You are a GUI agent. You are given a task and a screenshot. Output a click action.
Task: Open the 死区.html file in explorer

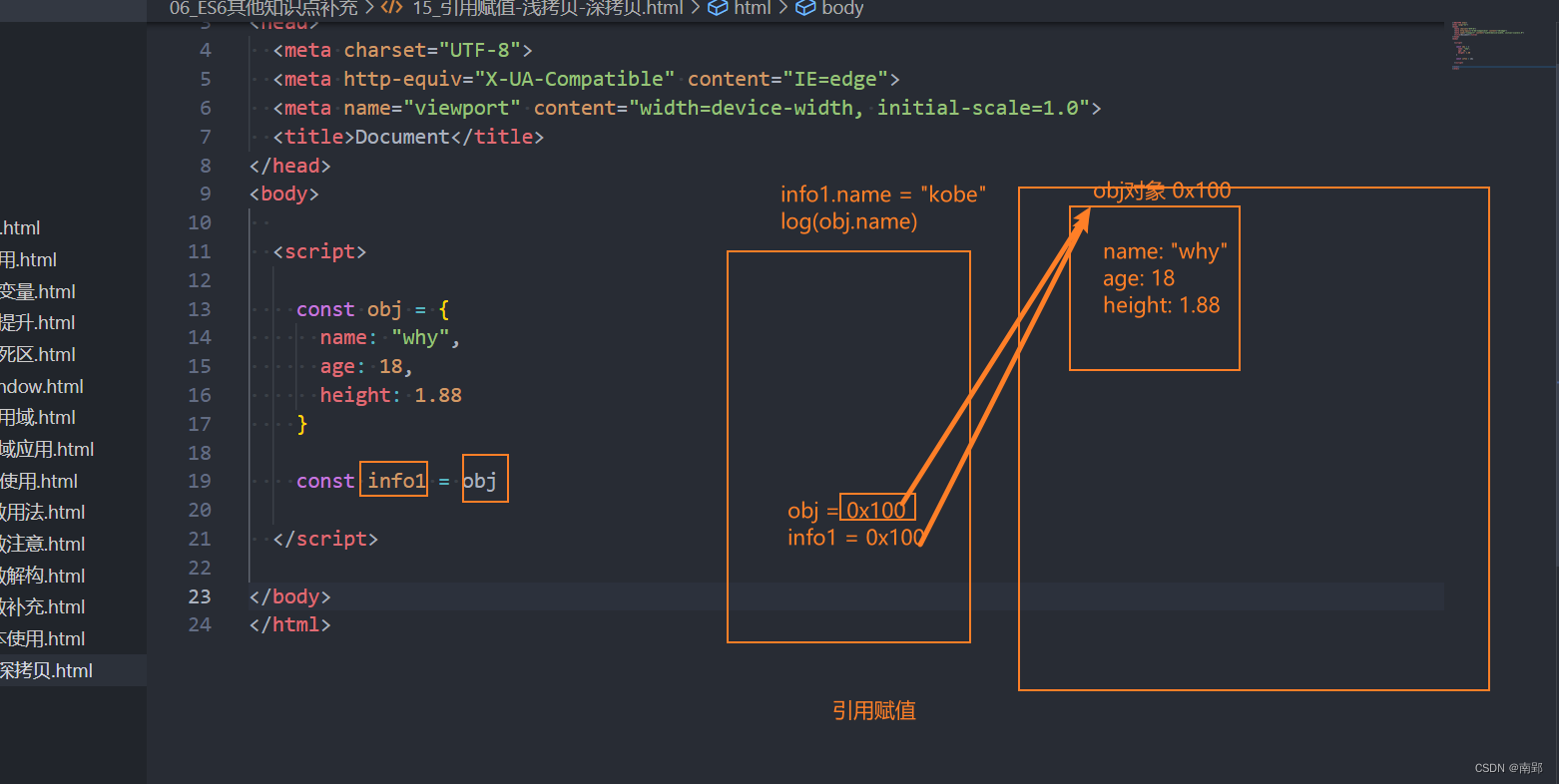click(38, 354)
